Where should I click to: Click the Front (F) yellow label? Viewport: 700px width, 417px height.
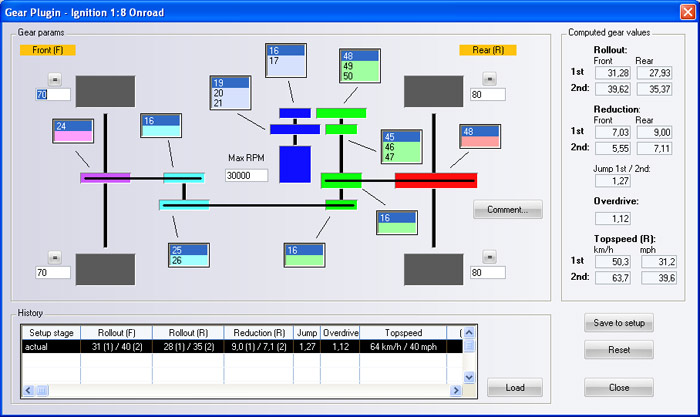(x=48, y=50)
